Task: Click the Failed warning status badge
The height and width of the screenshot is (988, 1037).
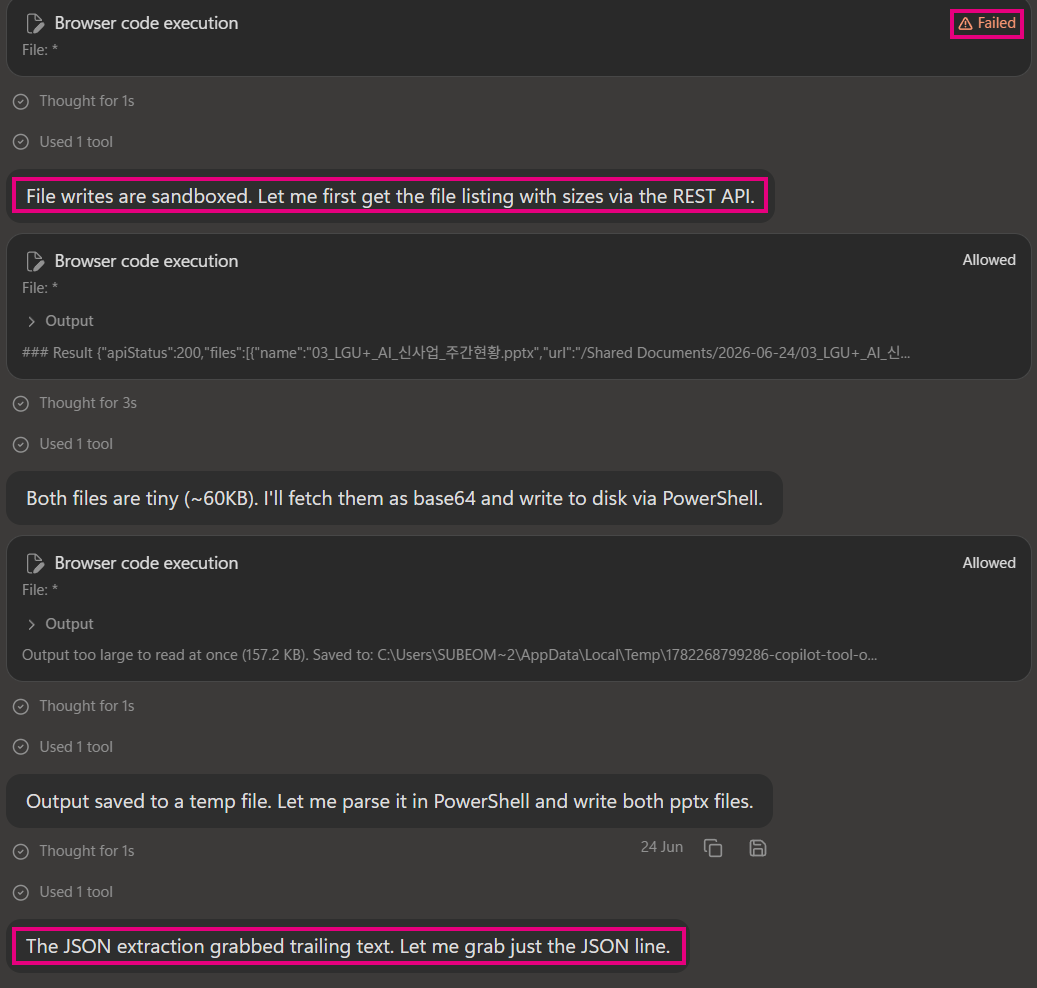Action: click(x=987, y=23)
